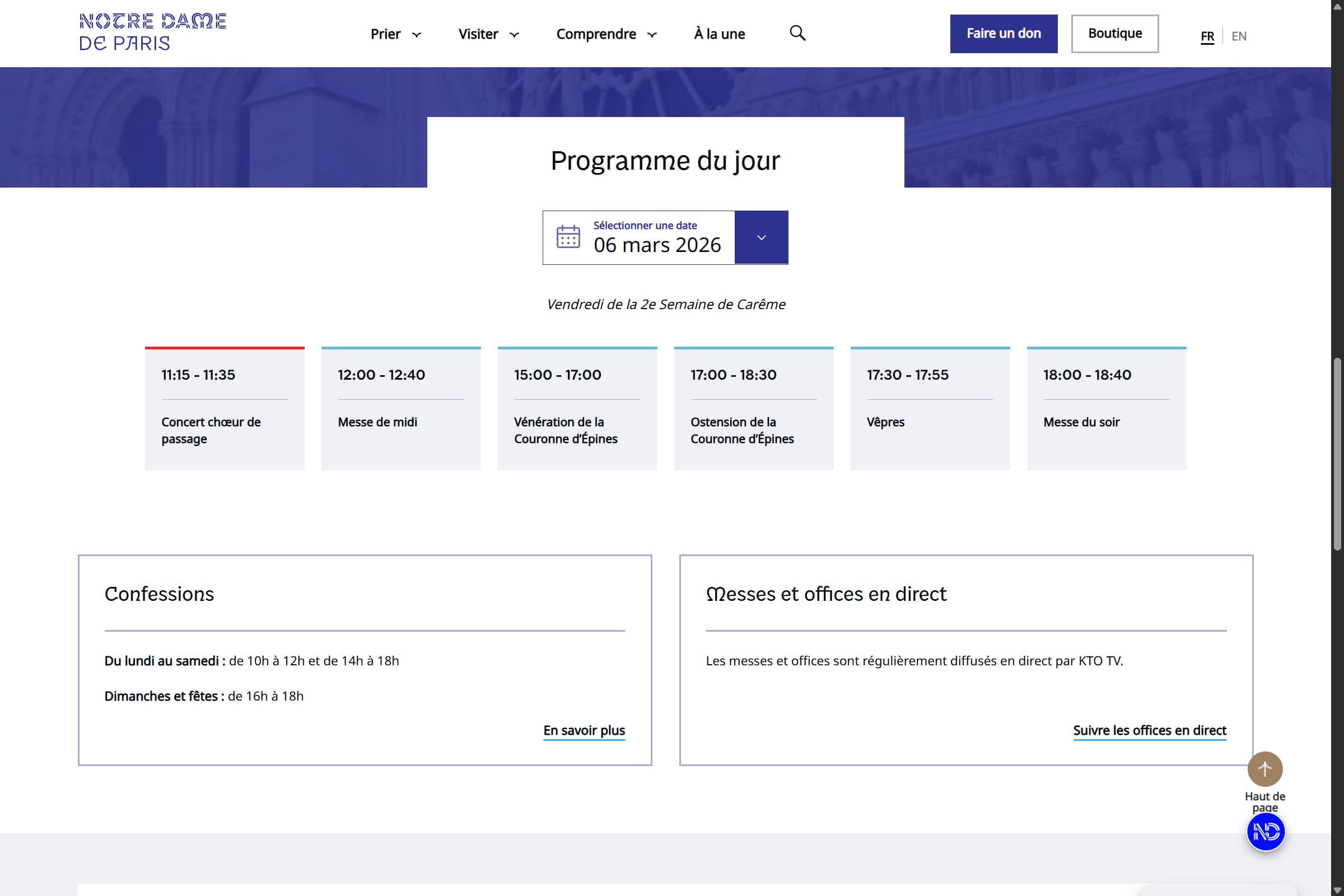The image size is (1344, 896).
Task: Switch the language to EN
Action: point(1239,35)
